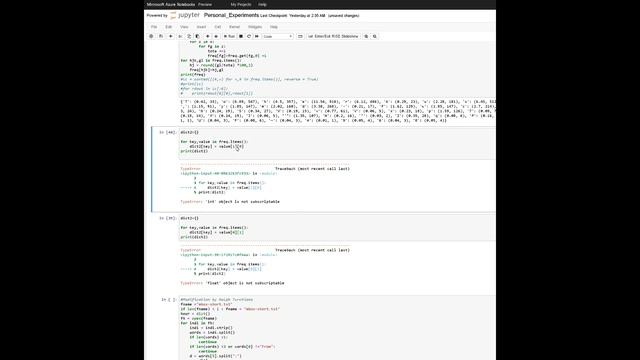
Task: Click inside the In [39] code editor
Action: point(337,228)
